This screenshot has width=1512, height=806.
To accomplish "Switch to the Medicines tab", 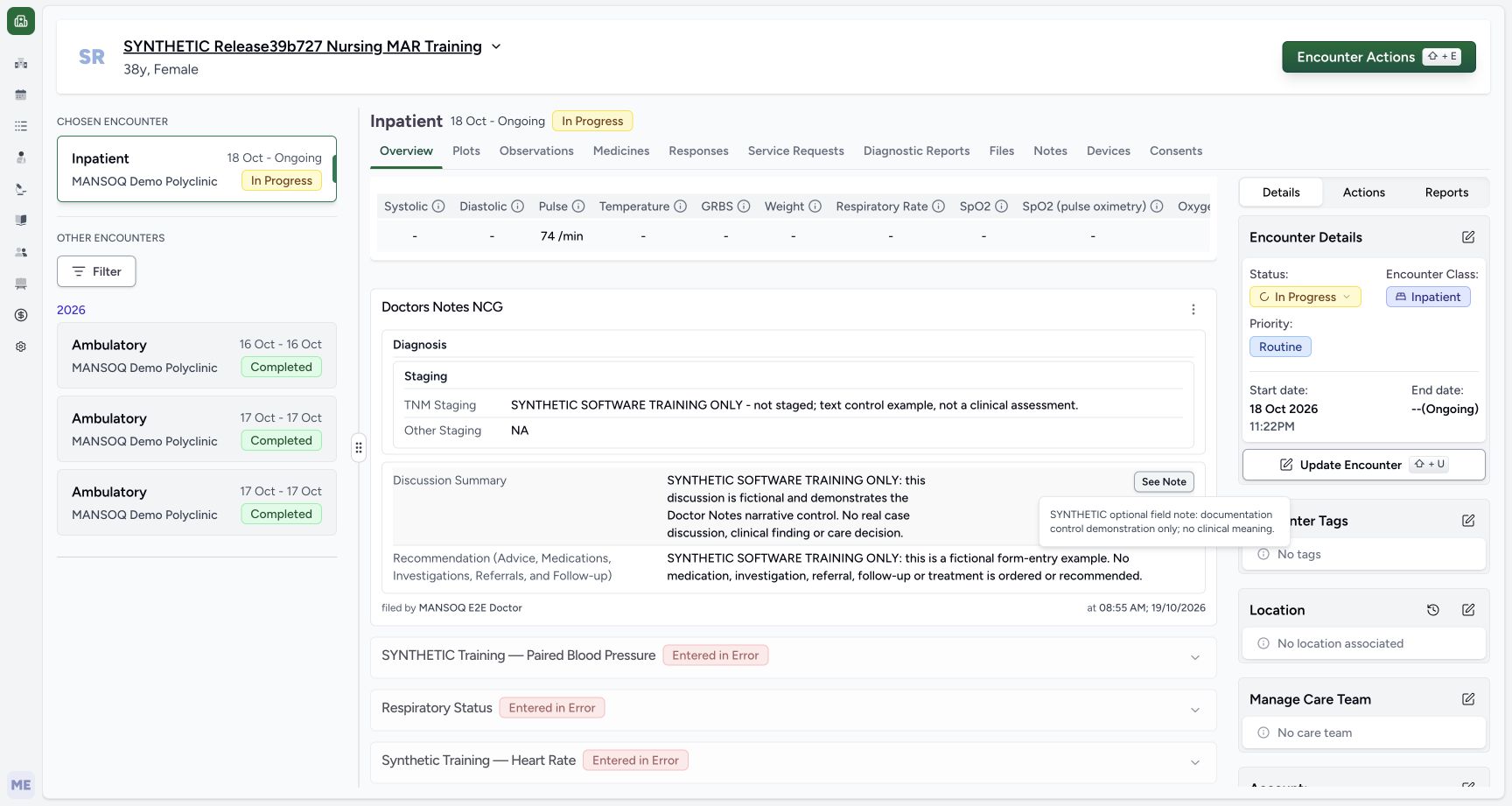I will (621, 151).
